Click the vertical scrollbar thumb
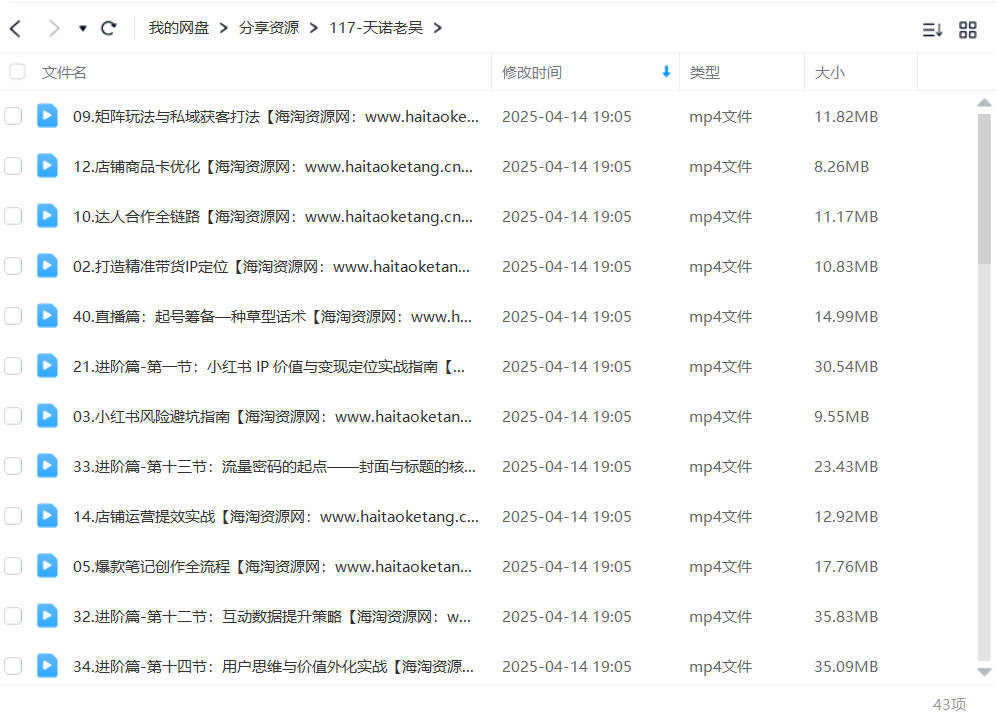996x723 pixels. point(984,189)
